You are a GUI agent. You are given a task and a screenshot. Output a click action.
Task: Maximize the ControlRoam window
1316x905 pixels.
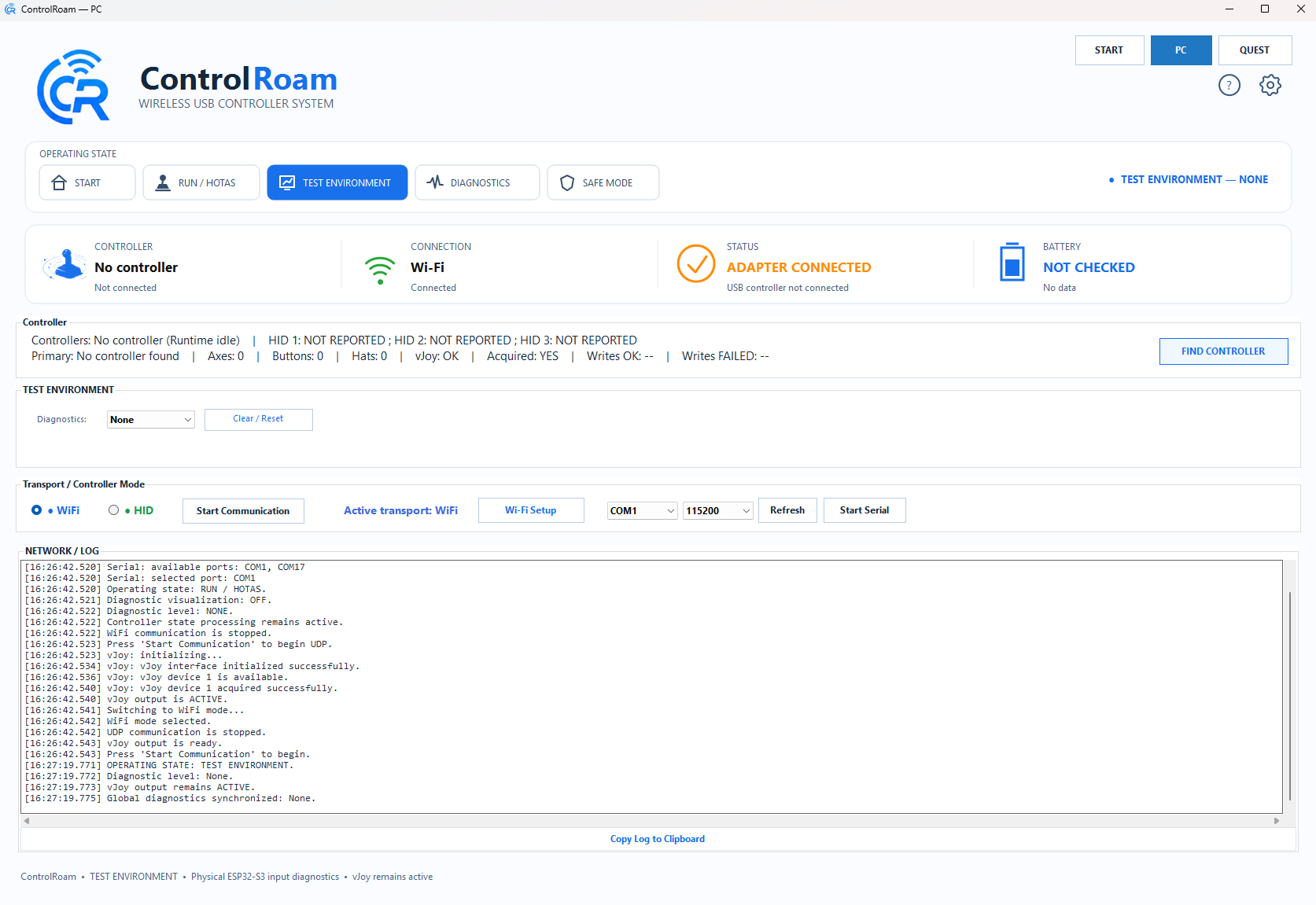coord(1265,9)
